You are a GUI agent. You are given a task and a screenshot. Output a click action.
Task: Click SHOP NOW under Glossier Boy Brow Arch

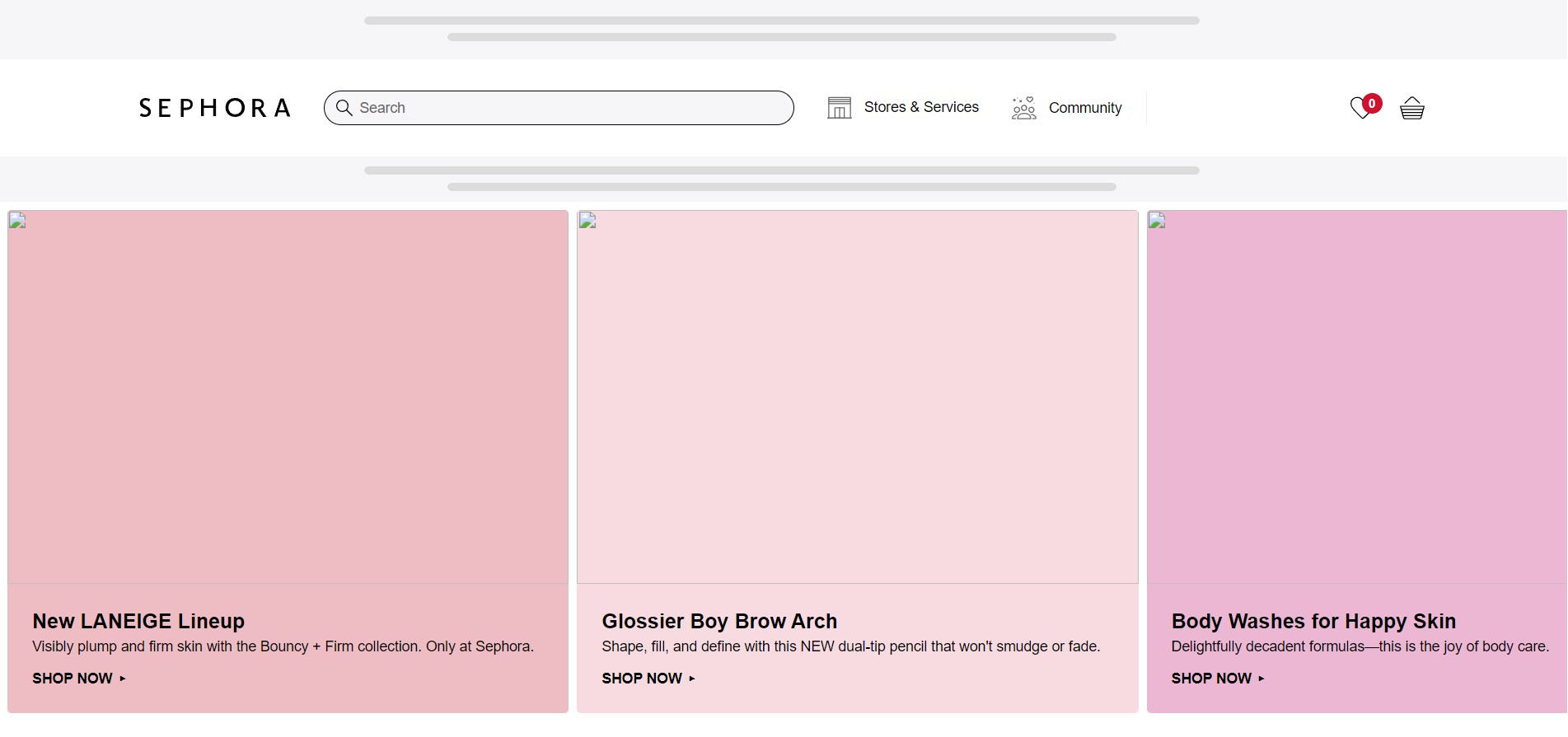click(648, 679)
